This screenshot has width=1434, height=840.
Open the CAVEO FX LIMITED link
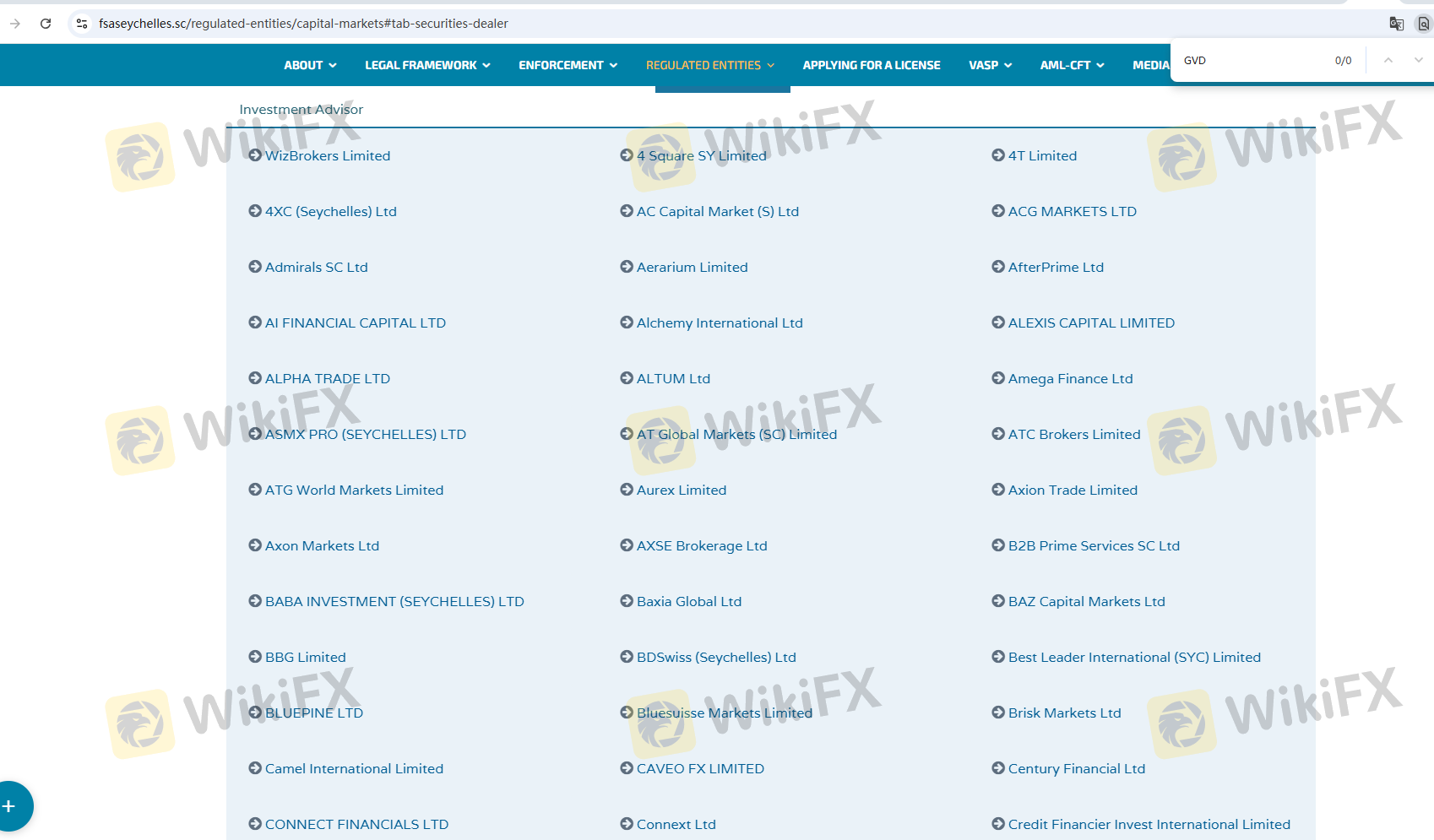(700, 768)
